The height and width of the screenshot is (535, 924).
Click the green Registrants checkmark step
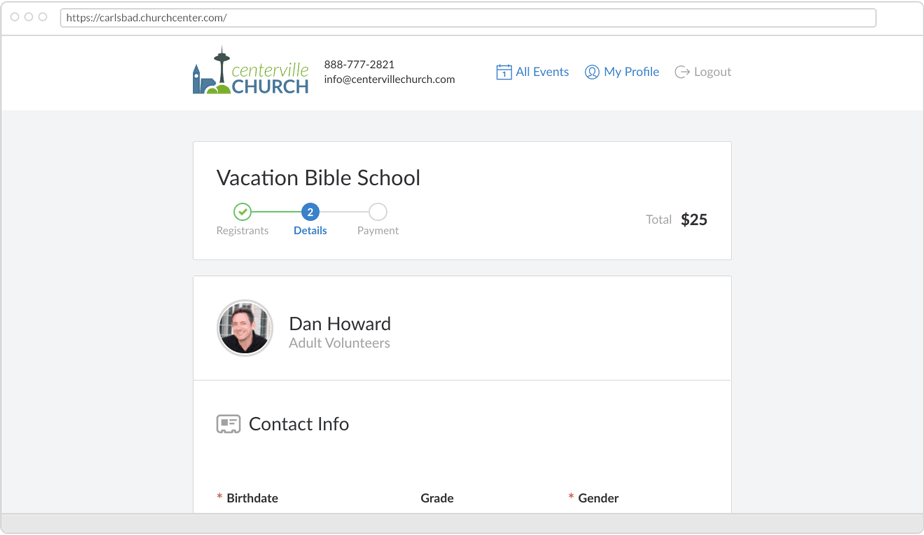[x=242, y=212]
